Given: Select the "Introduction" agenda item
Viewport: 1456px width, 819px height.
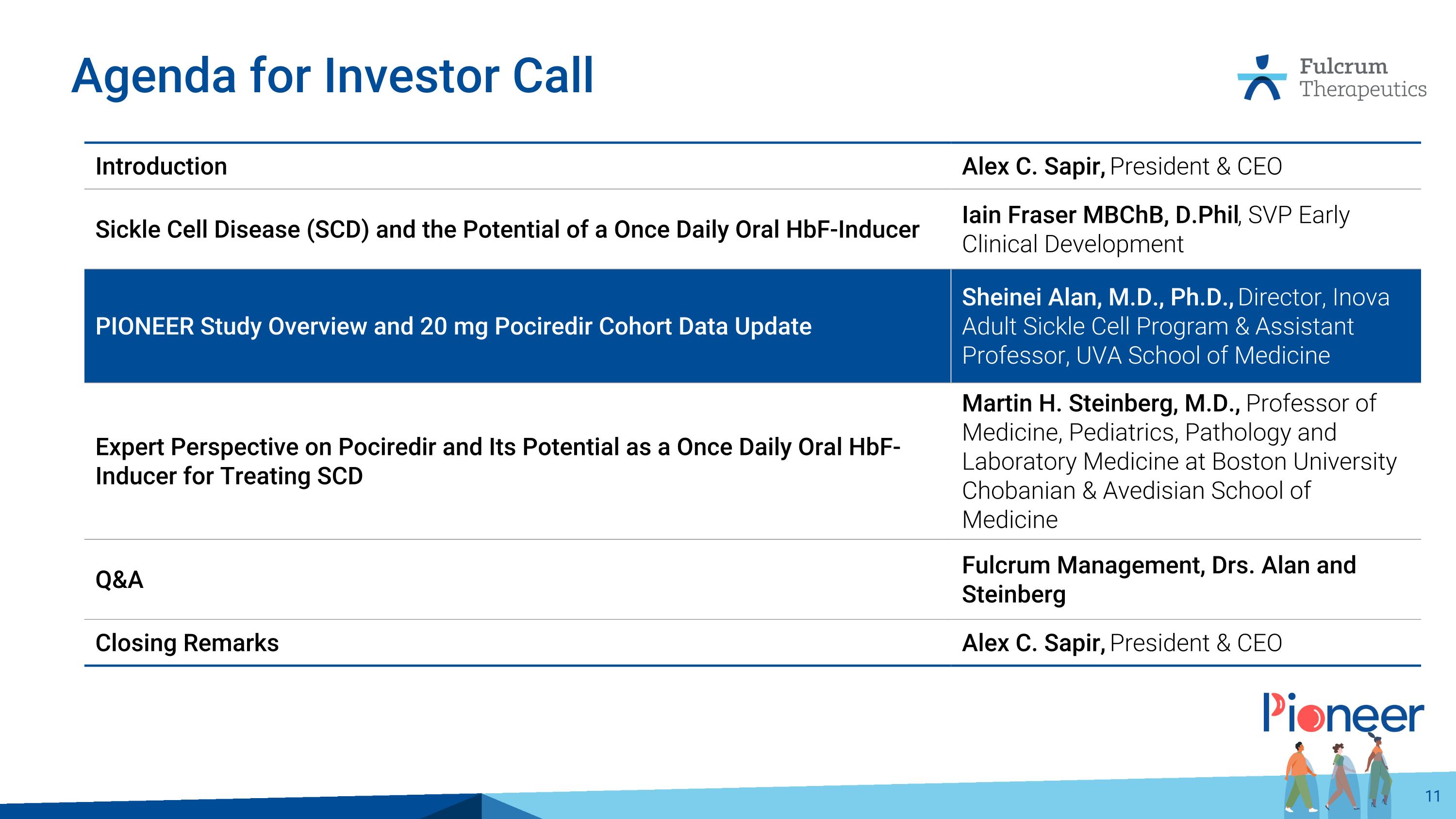Looking at the screenshot, I should pyautogui.click(x=161, y=167).
